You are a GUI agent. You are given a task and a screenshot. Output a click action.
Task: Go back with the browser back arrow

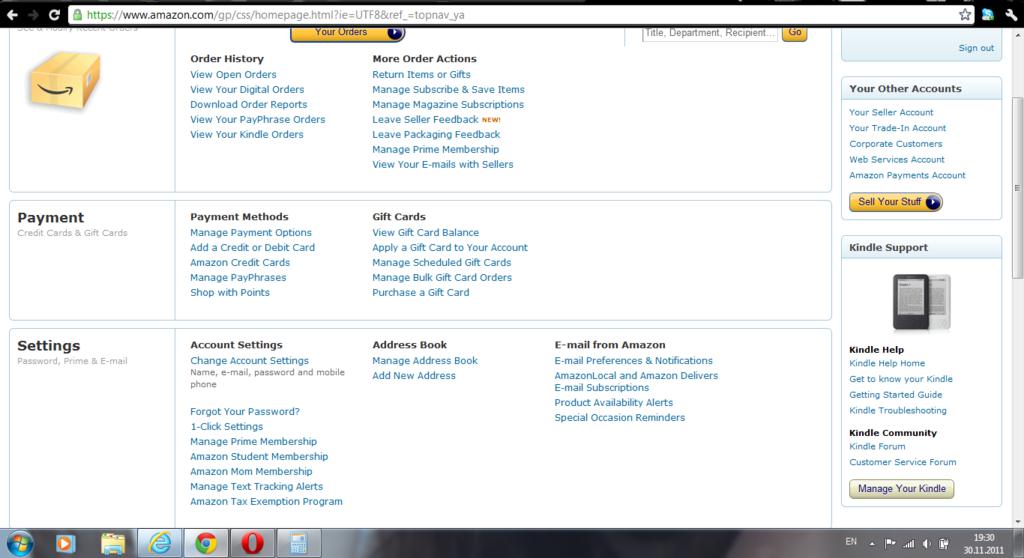(x=12, y=14)
